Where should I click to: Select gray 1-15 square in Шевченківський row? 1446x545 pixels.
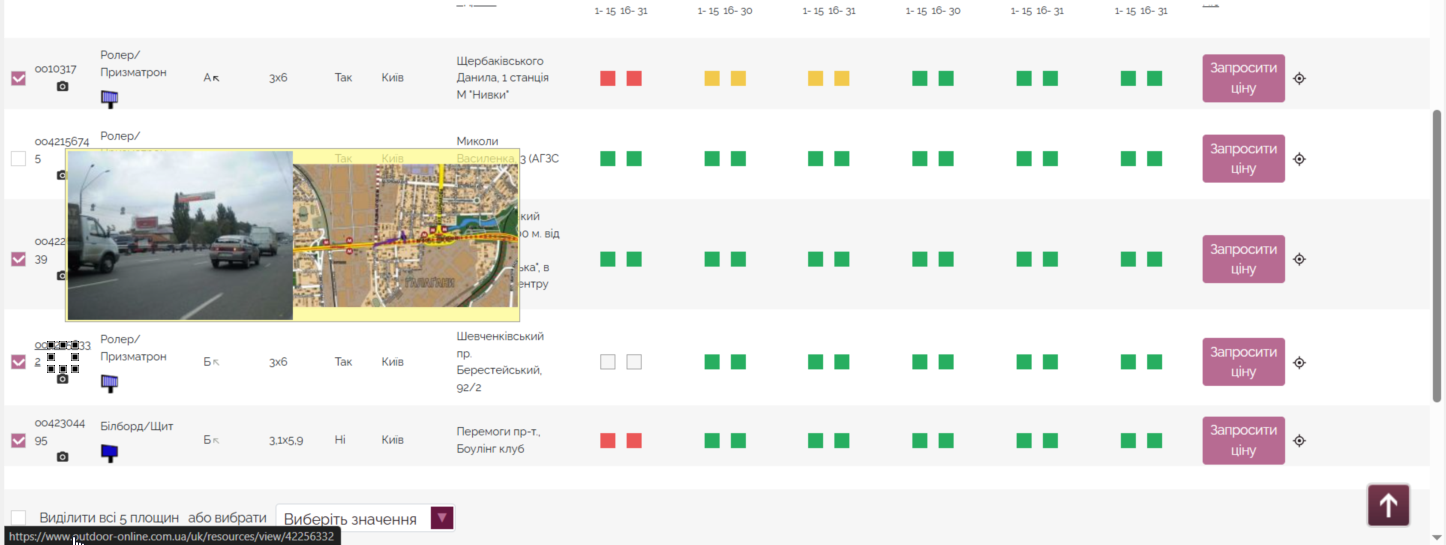[x=608, y=362]
